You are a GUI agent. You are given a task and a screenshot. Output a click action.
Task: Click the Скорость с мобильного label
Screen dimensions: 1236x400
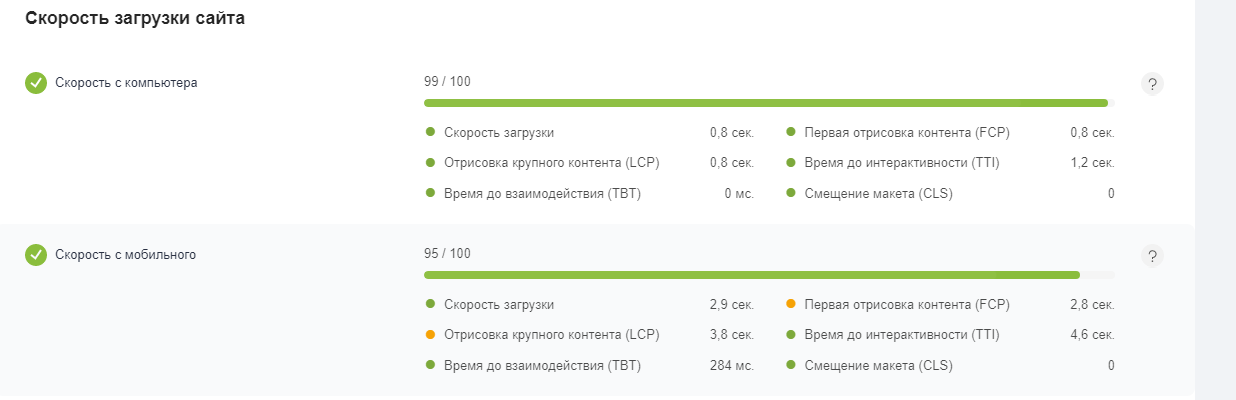pyautogui.click(x=125, y=255)
